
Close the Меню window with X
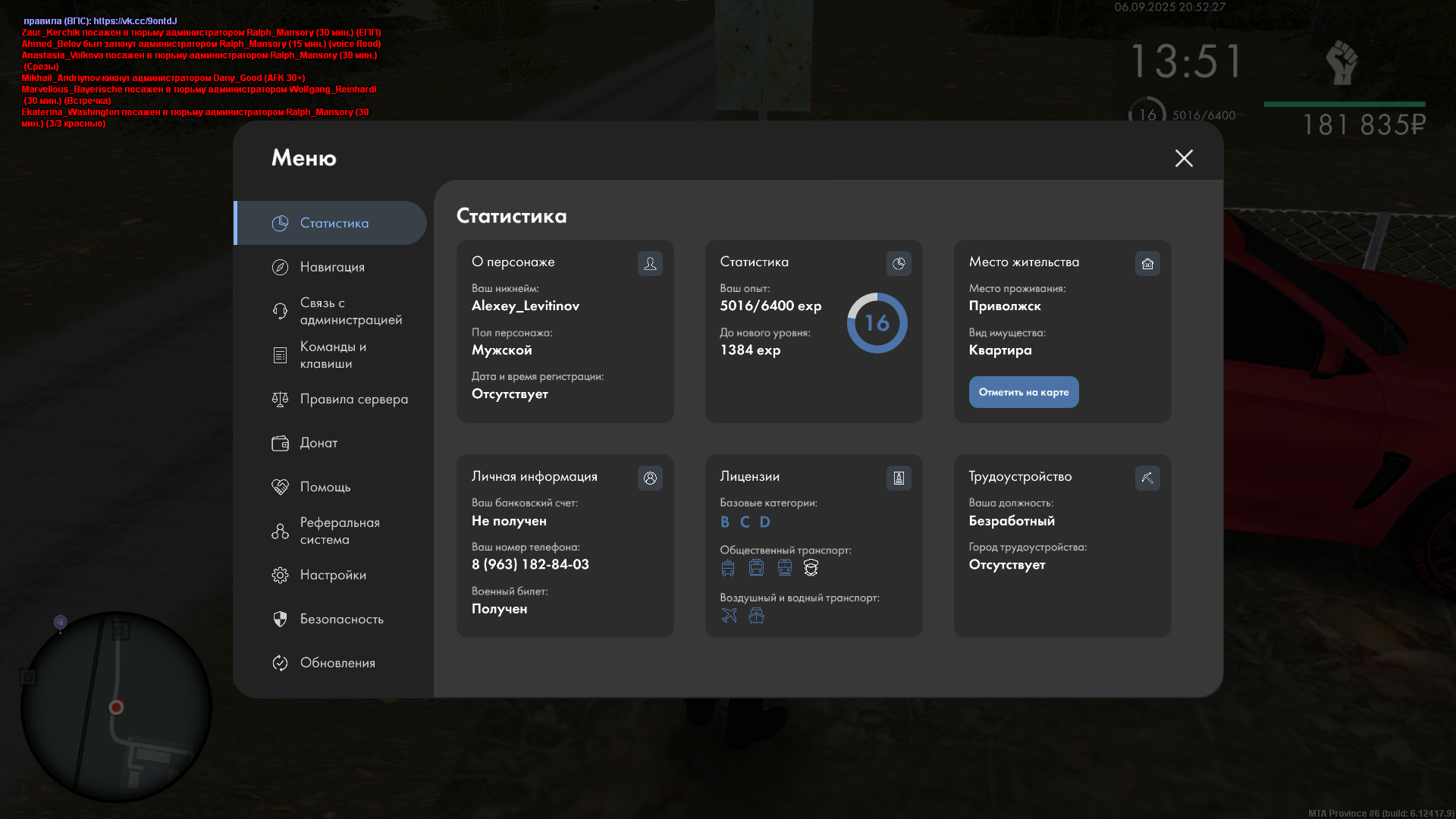click(1184, 158)
